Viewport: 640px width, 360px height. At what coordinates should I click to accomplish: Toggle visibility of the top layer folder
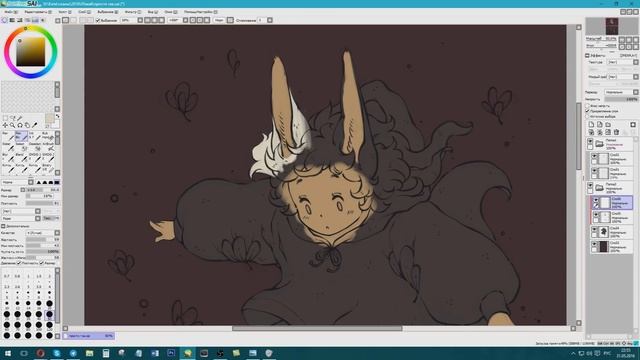[x=590, y=141]
